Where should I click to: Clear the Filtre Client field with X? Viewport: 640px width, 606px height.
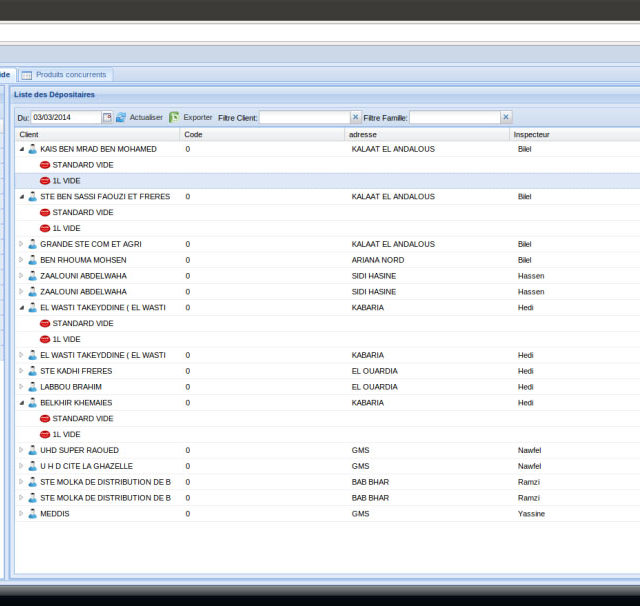pos(355,118)
